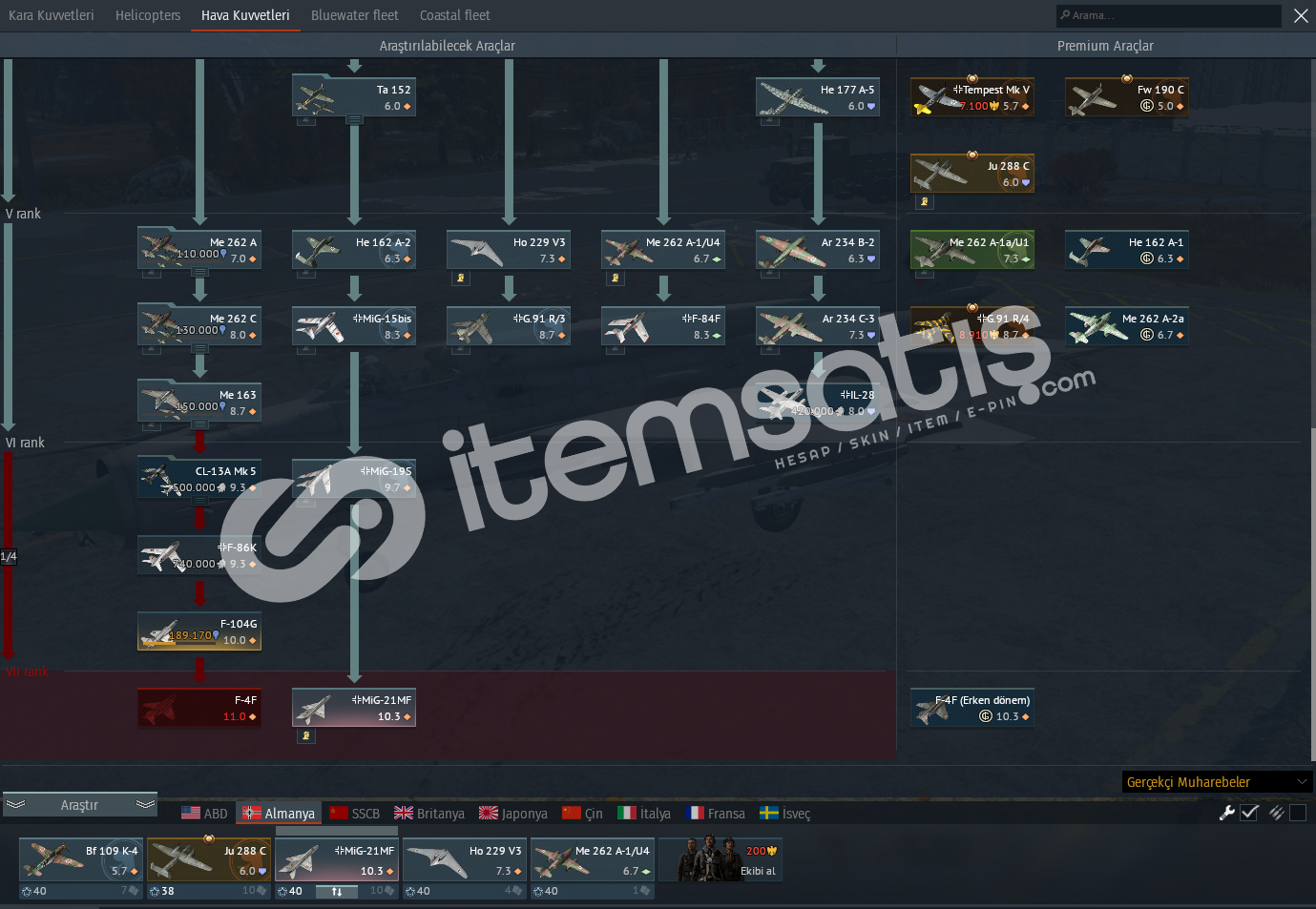The image size is (1316, 909).
Task: Click crew level 38 under Ju 288 C slot
Action: coord(162,891)
